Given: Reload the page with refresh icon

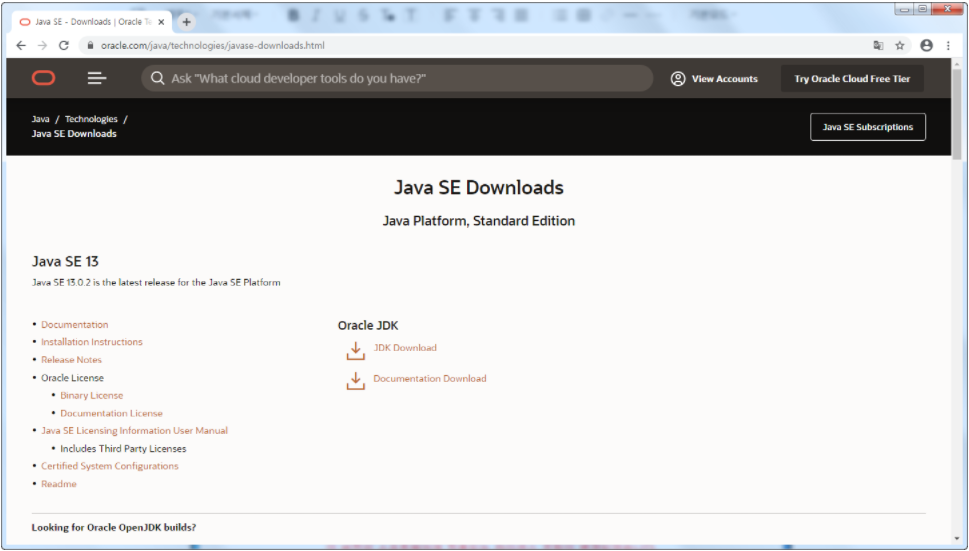Looking at the screenshot, I should [64, 45].
